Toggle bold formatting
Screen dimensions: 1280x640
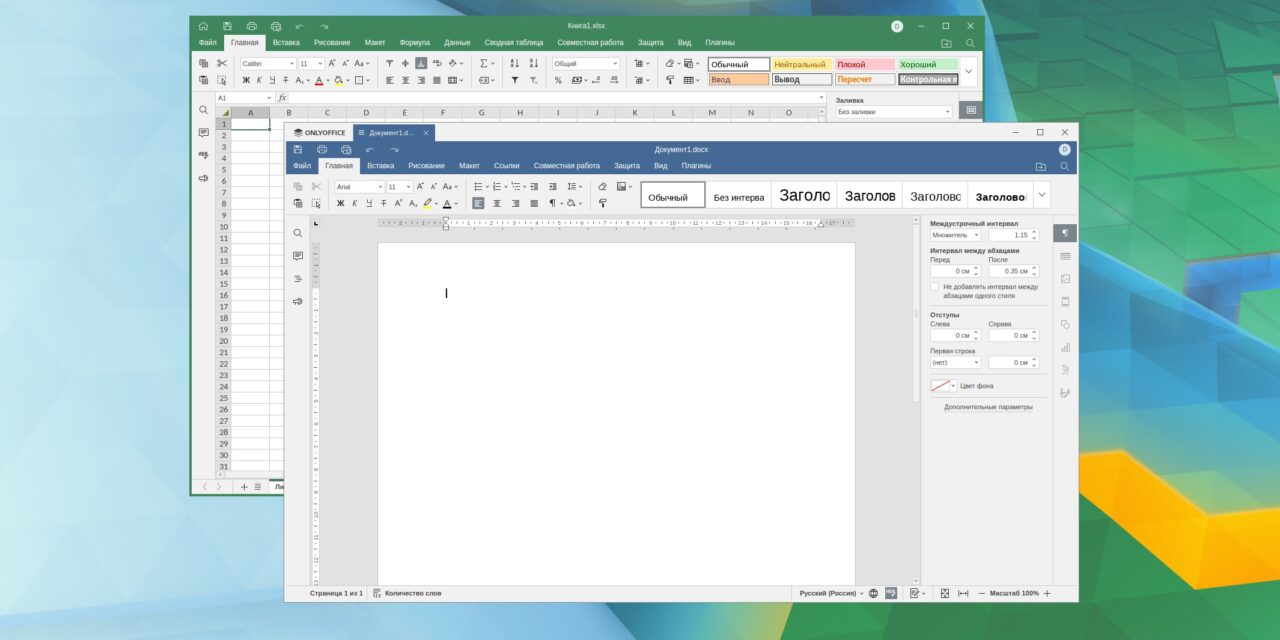click(340, 203)
